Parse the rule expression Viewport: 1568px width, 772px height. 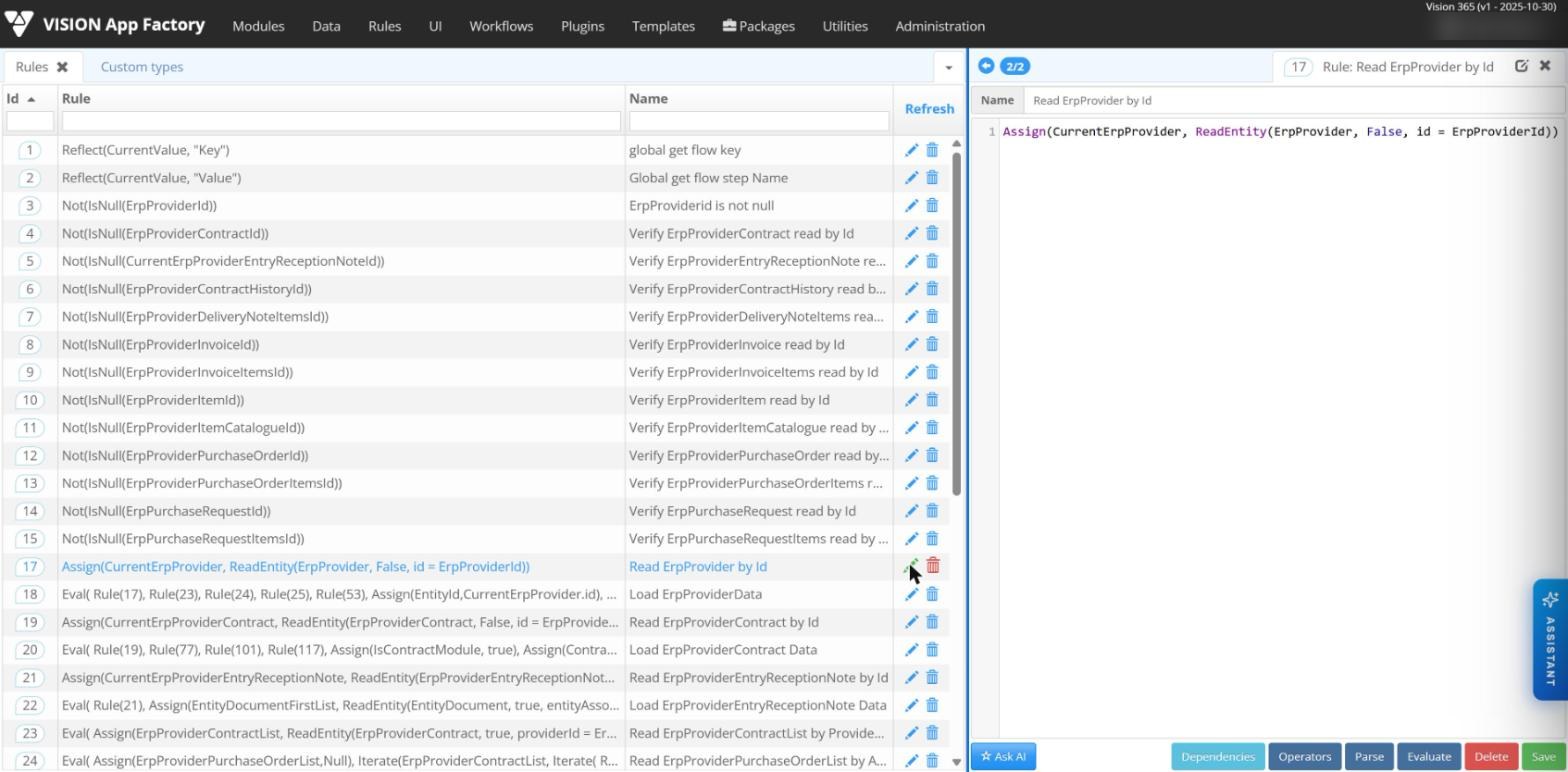tap(1369, 756)
